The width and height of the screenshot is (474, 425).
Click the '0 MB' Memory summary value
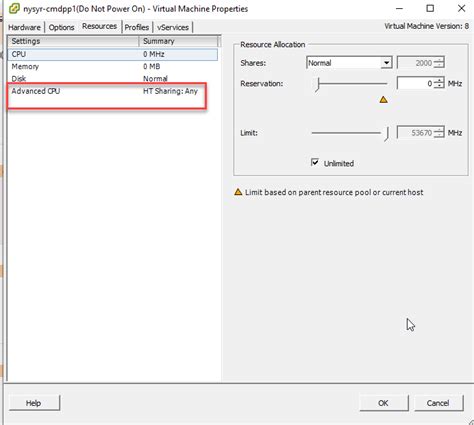point(152,66)
